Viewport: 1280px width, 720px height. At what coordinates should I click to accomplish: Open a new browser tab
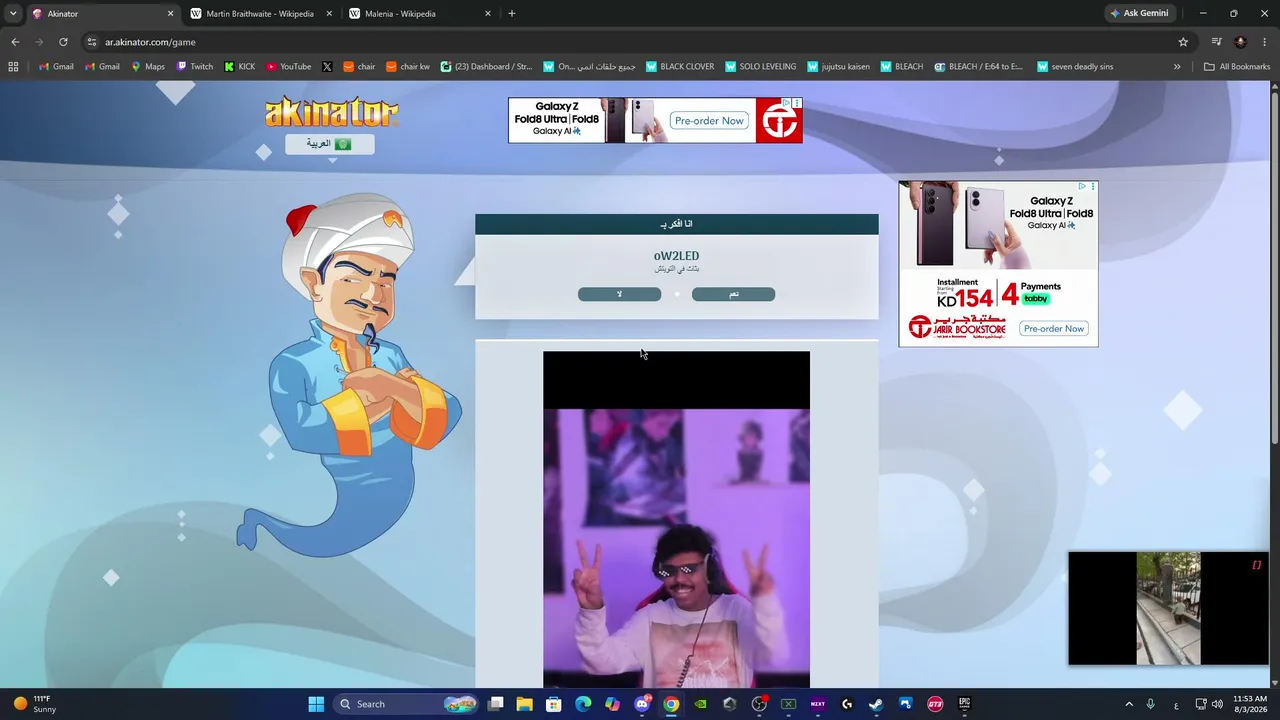pos(512,14)
